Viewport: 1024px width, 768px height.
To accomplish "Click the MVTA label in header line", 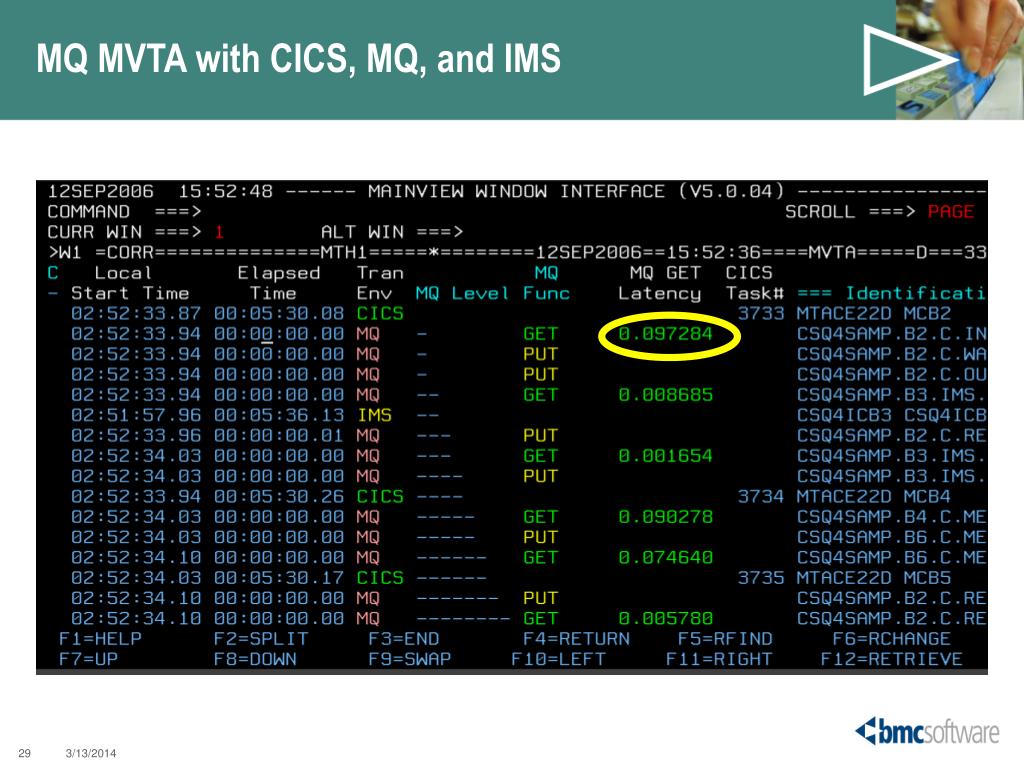I will (832, 252).
